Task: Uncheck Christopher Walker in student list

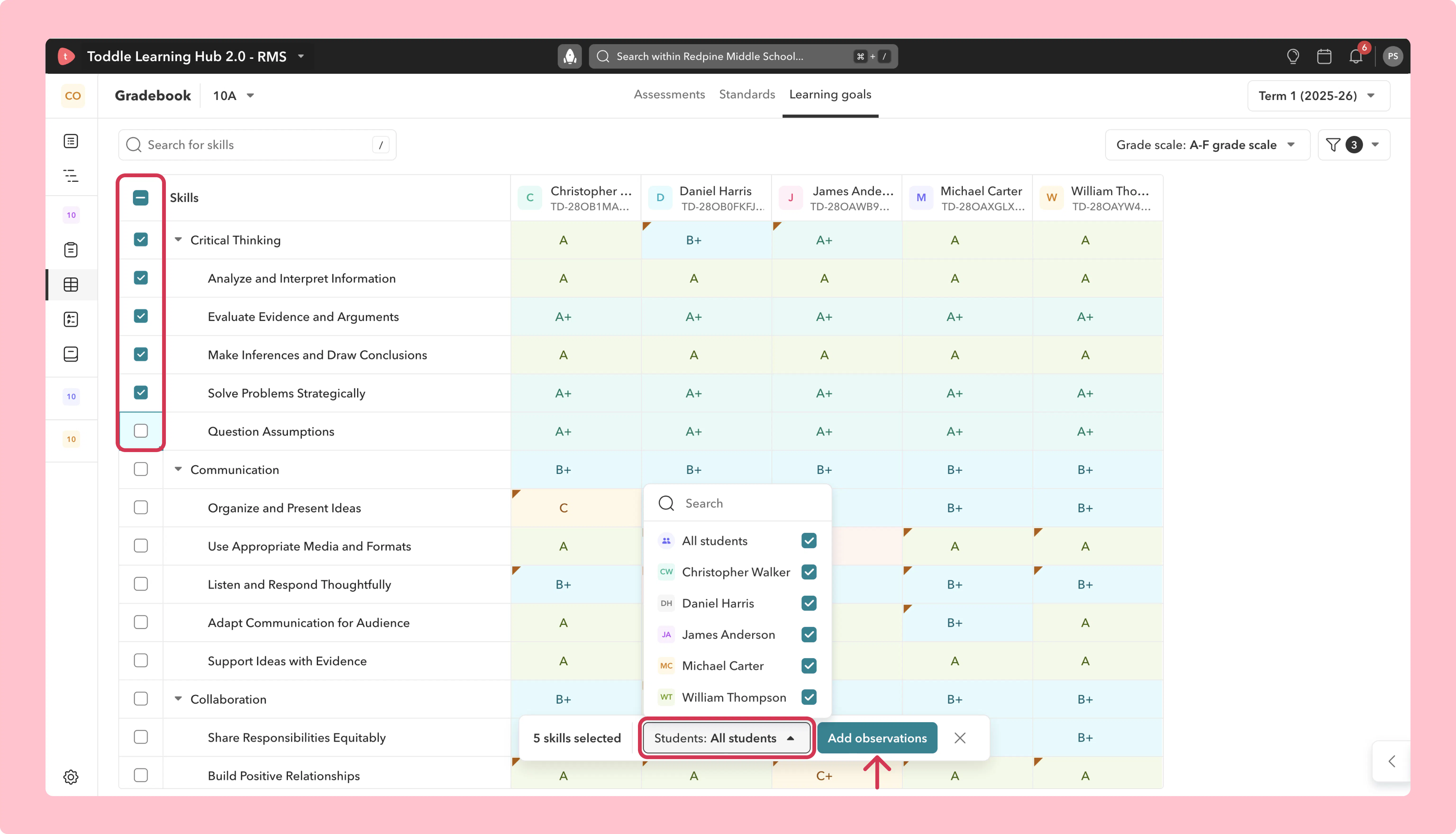Action: click(x=809, y=572)
